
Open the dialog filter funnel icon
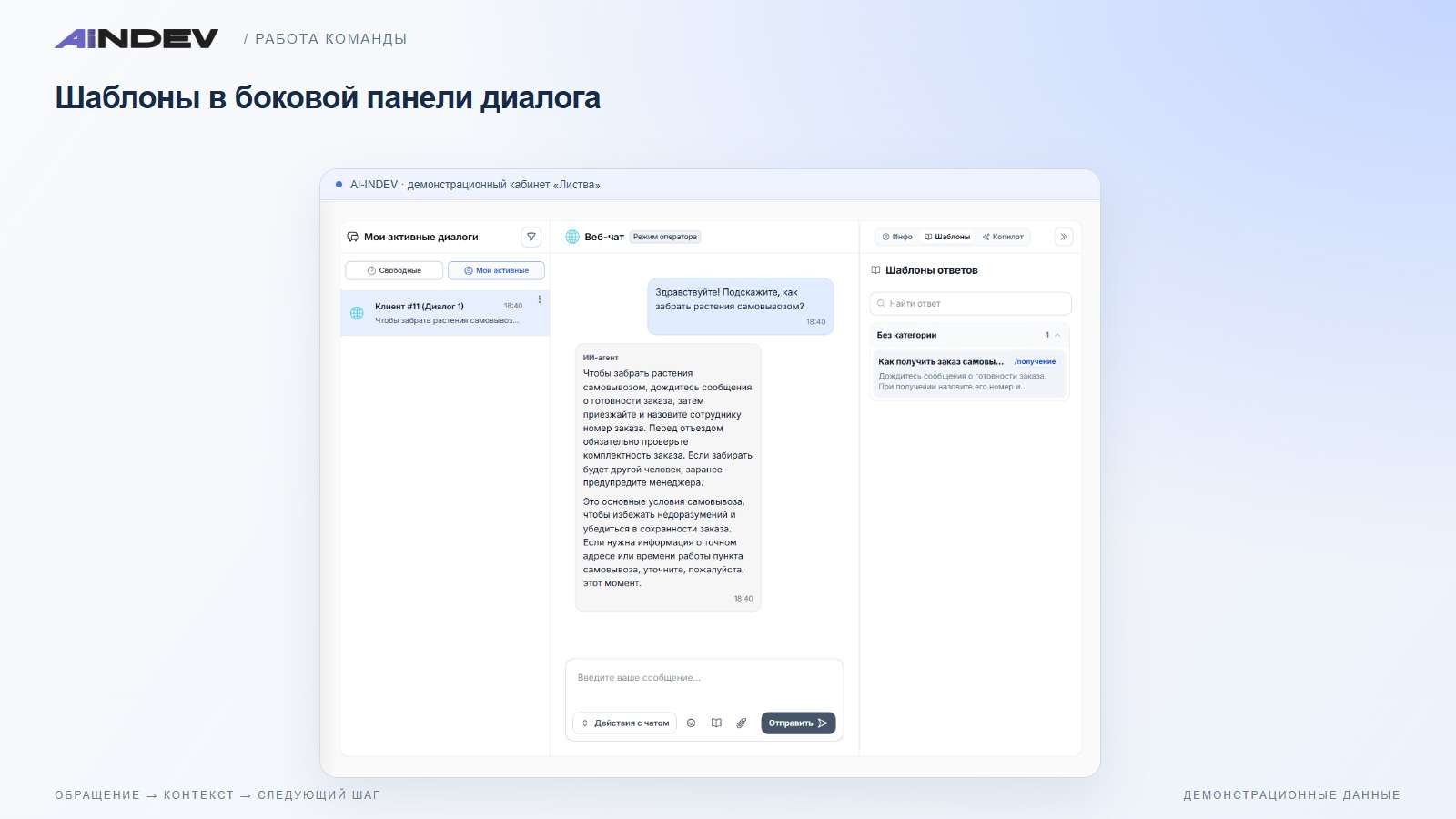(x=531, y=237)
